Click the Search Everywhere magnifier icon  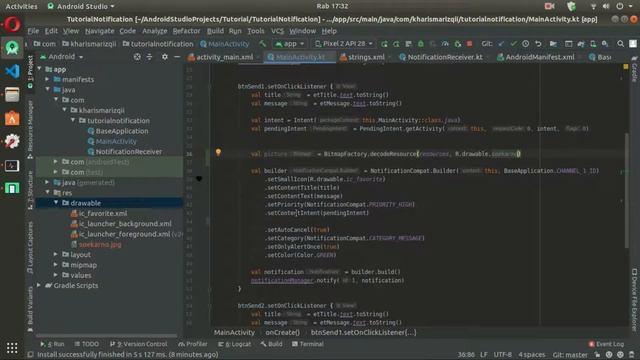[x=620, y=44]
